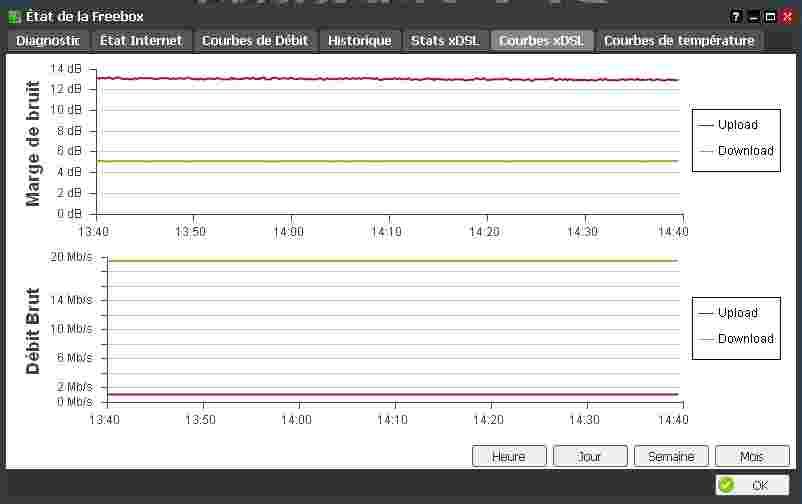Click the download noise margin curve
802x504 pixels.
[x=389, y=162]
